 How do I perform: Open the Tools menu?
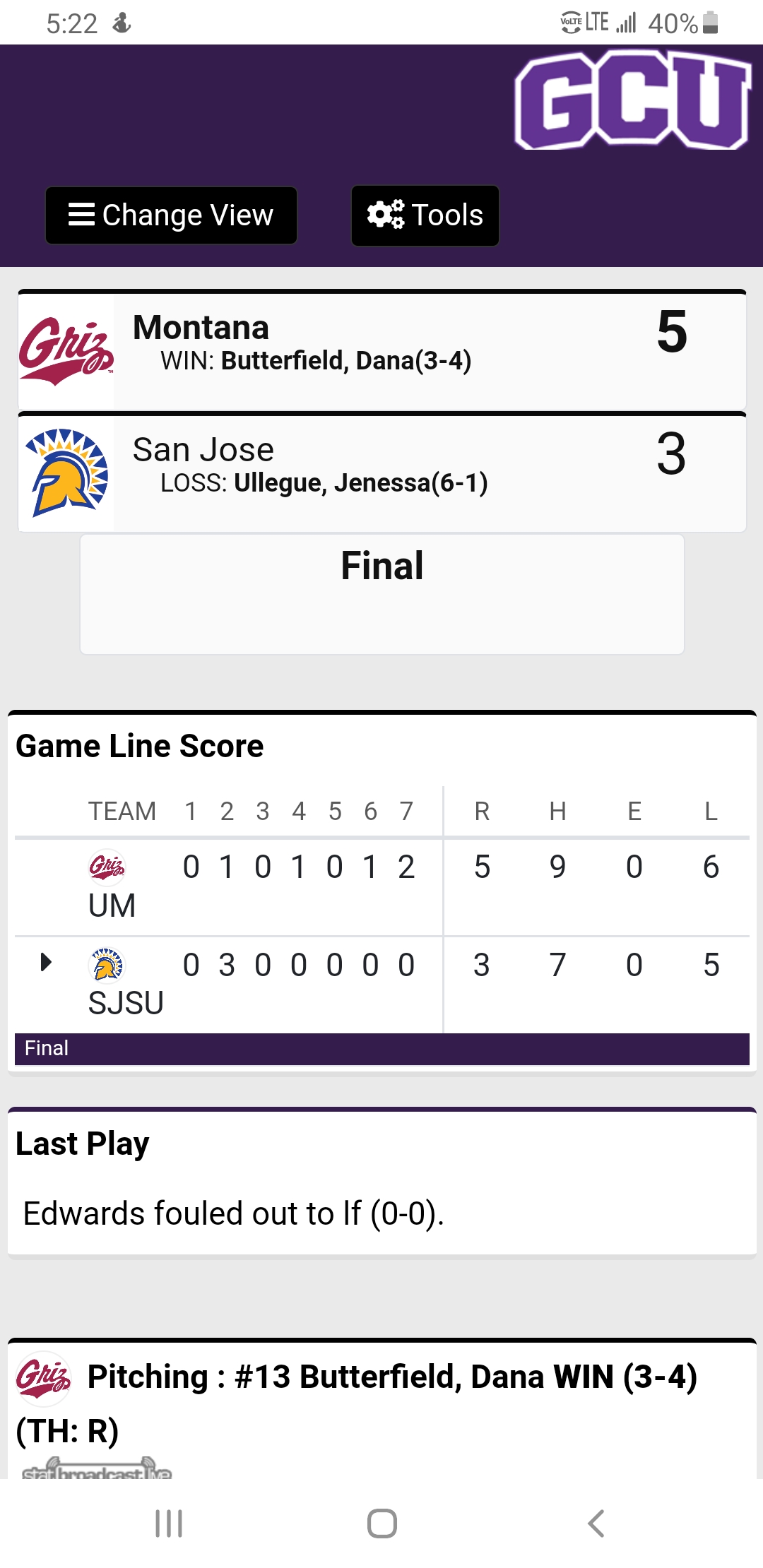click(425, 215)
